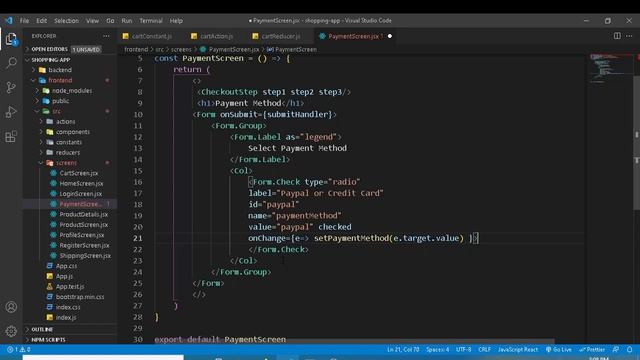
Task: Expand the Open Editors section
Action: point(49,49)
